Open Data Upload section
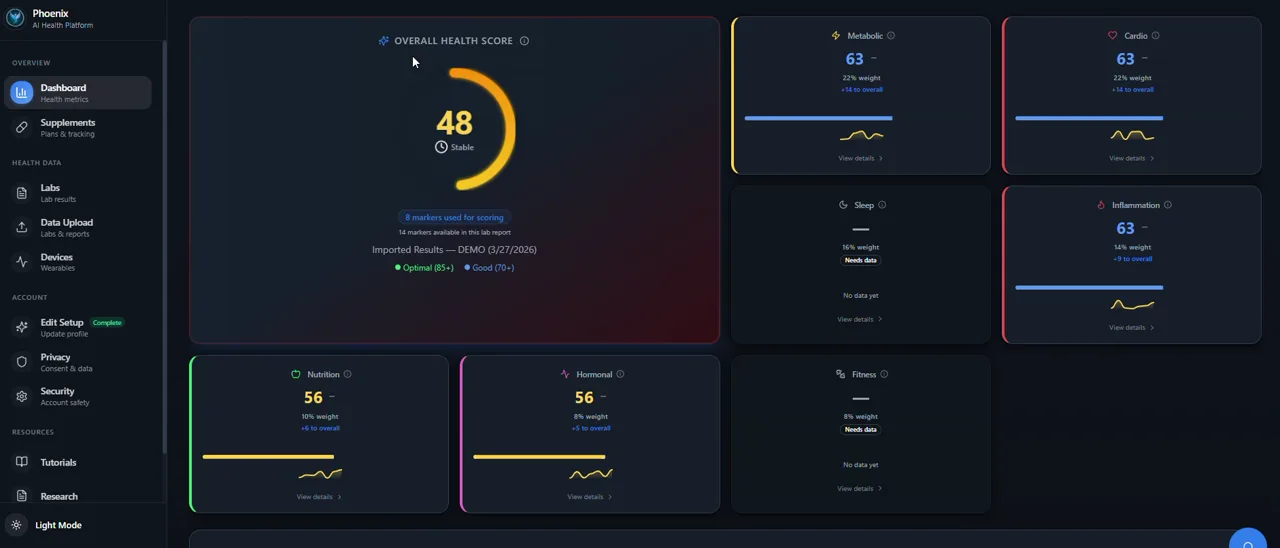Image resolution: width=1280 pixels, height=548 pixels. click(78, 228)
